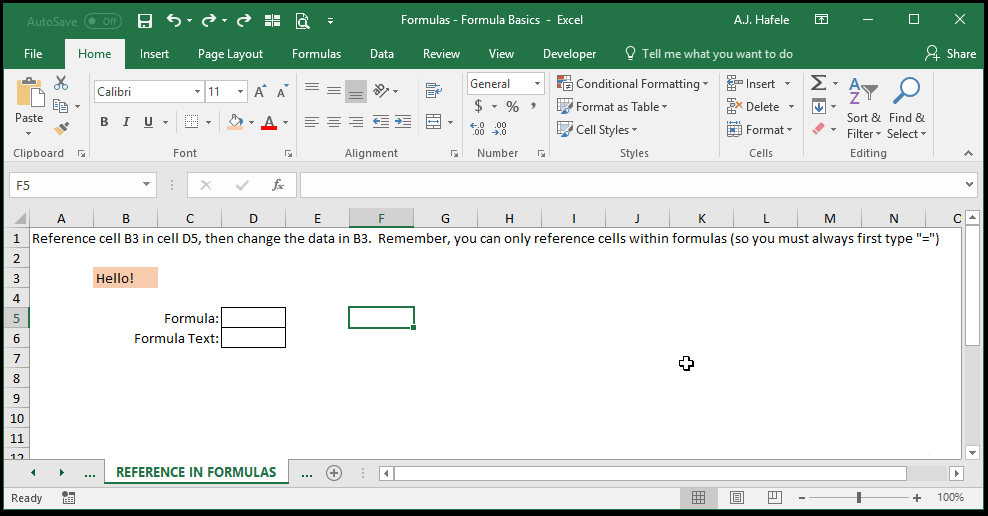Expand Conditional Formatting menu
This screenshot has width=988, height=516.
point(633,84)
